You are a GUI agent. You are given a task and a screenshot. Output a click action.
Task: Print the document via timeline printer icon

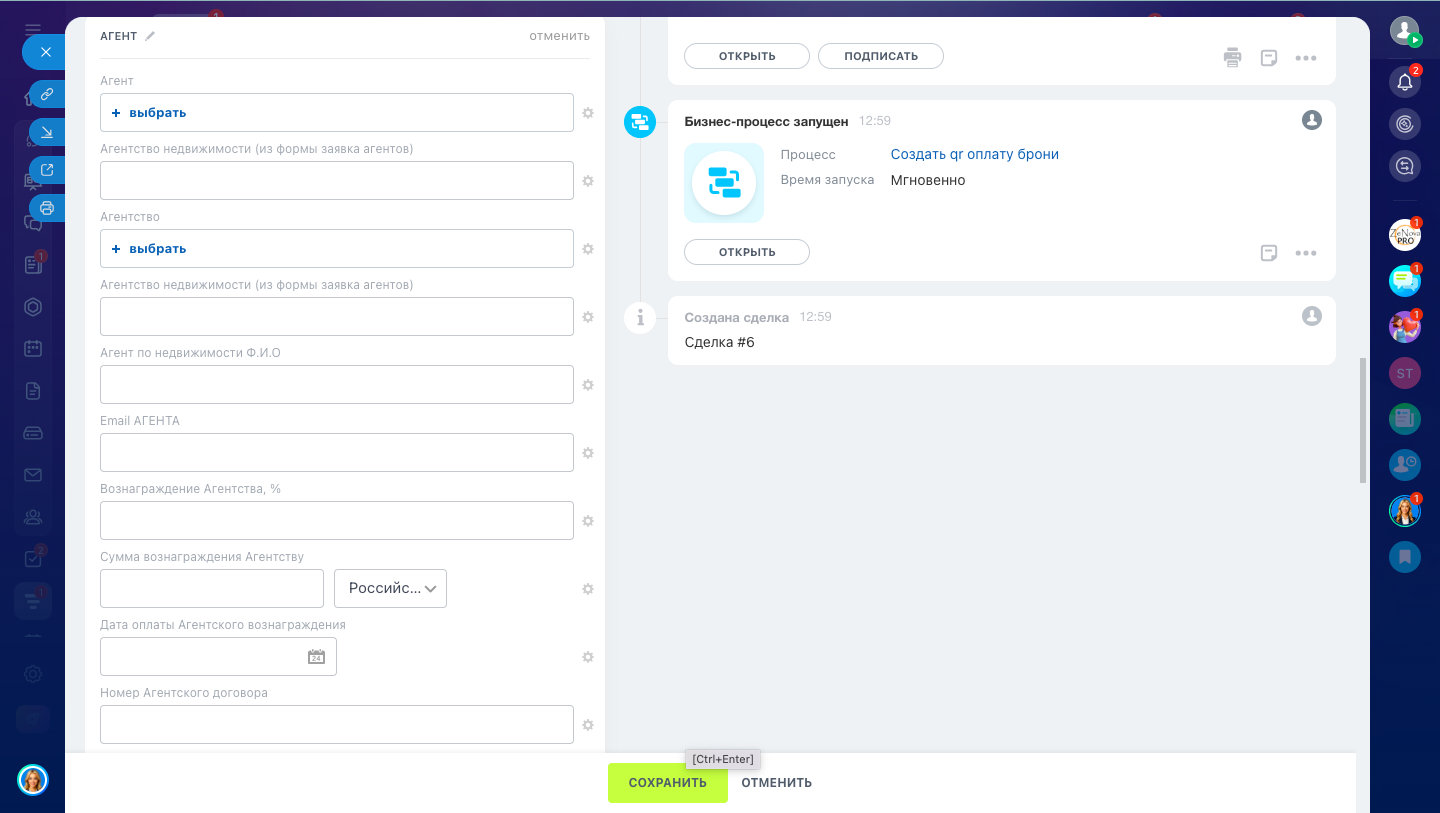(x=1232, y=57)
